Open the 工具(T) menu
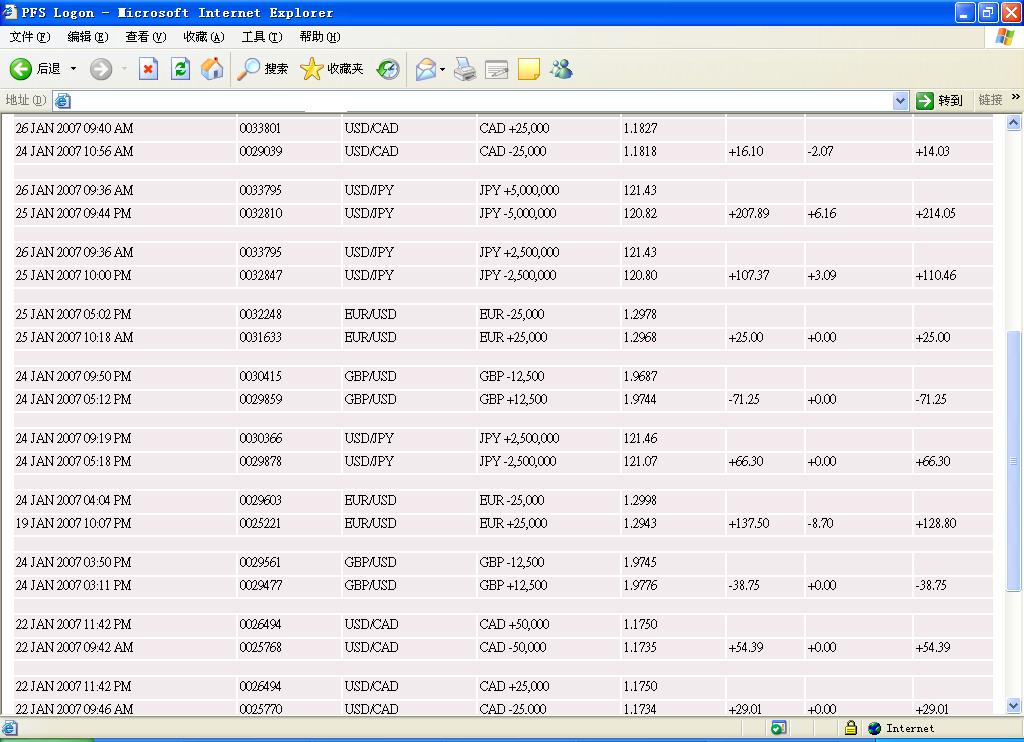This screenshot has height=742, width=1024. 261,37
